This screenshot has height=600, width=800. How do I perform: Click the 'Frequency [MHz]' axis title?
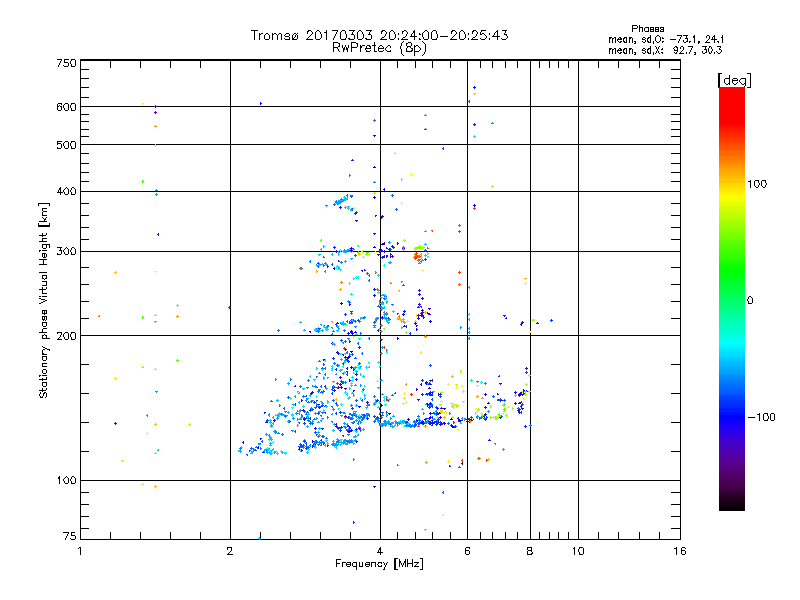379,564
